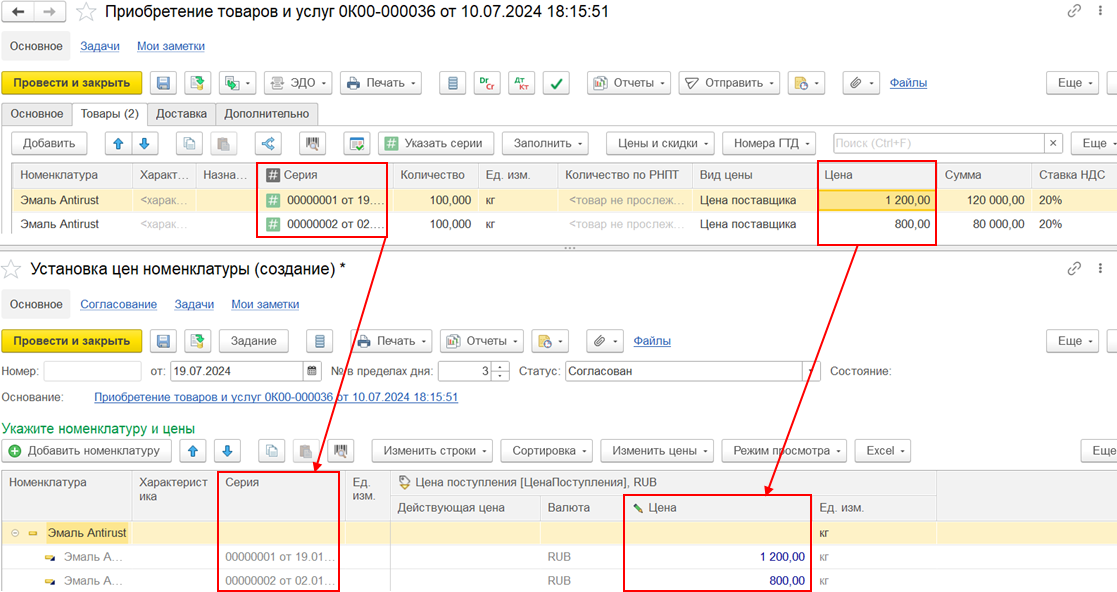
Task: Toggle favorite star for Приобретение товаров document
Action: (x=87, y=13)
